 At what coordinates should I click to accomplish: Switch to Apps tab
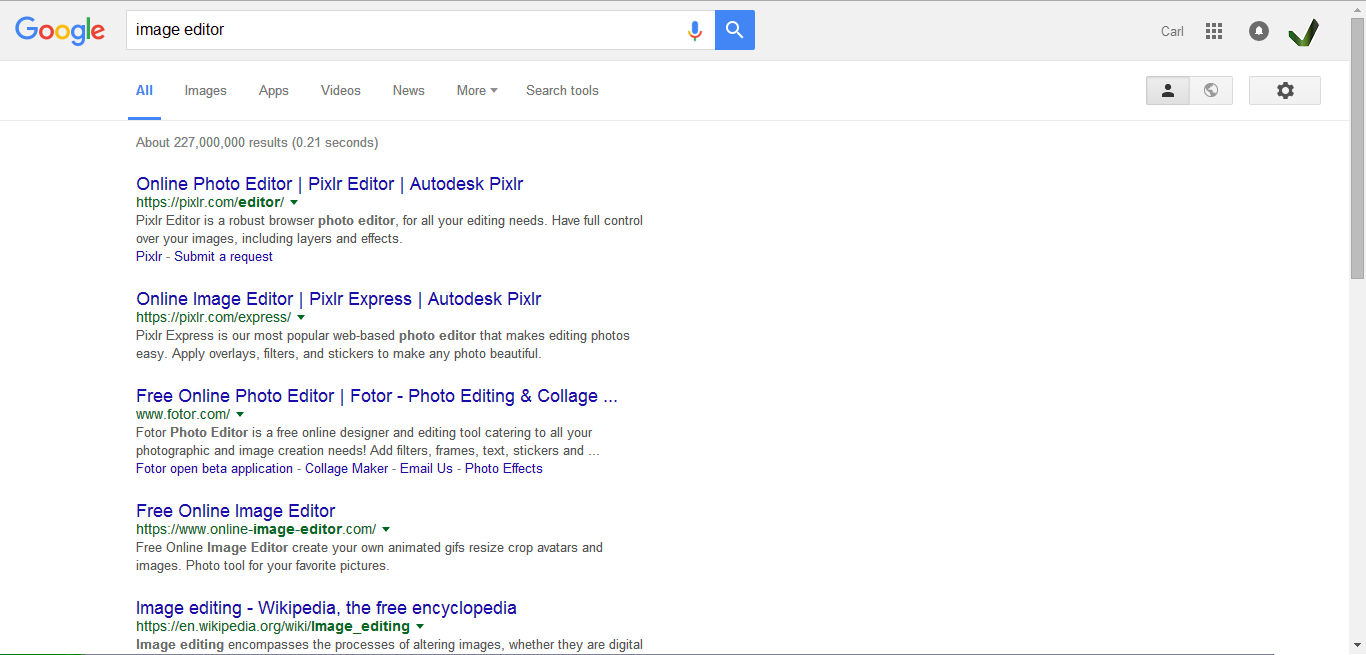coord(273,90)
